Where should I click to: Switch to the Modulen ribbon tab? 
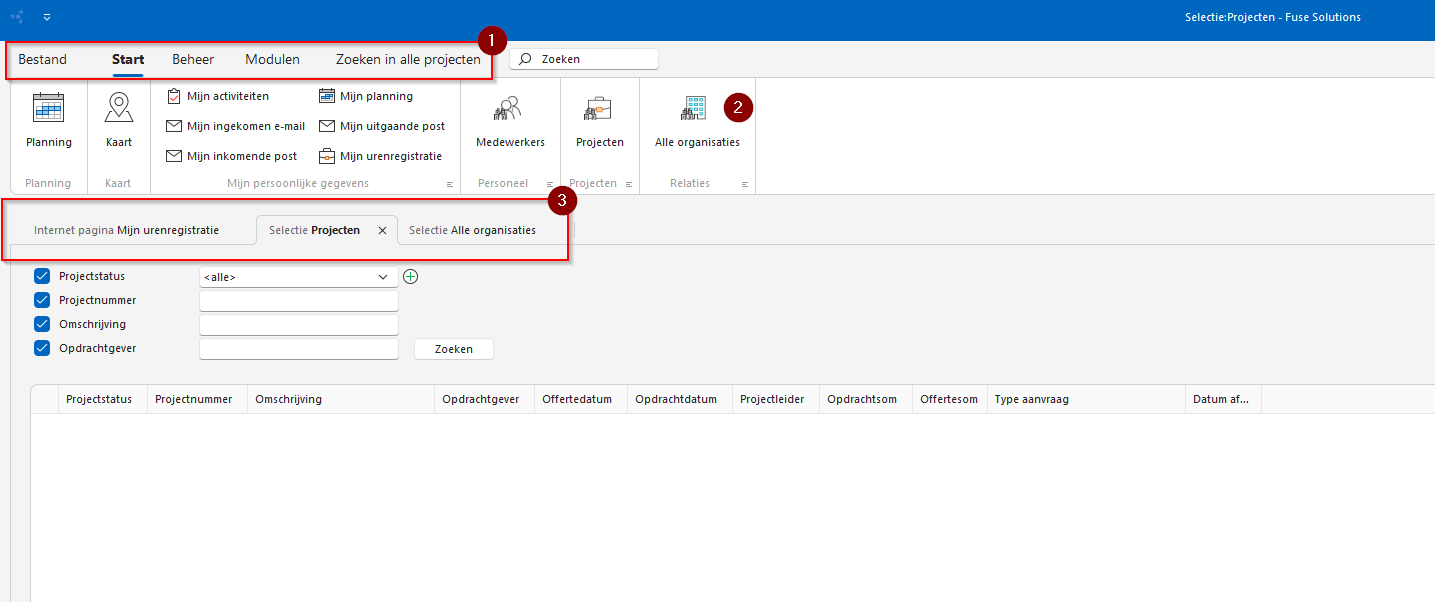[272, 59]
